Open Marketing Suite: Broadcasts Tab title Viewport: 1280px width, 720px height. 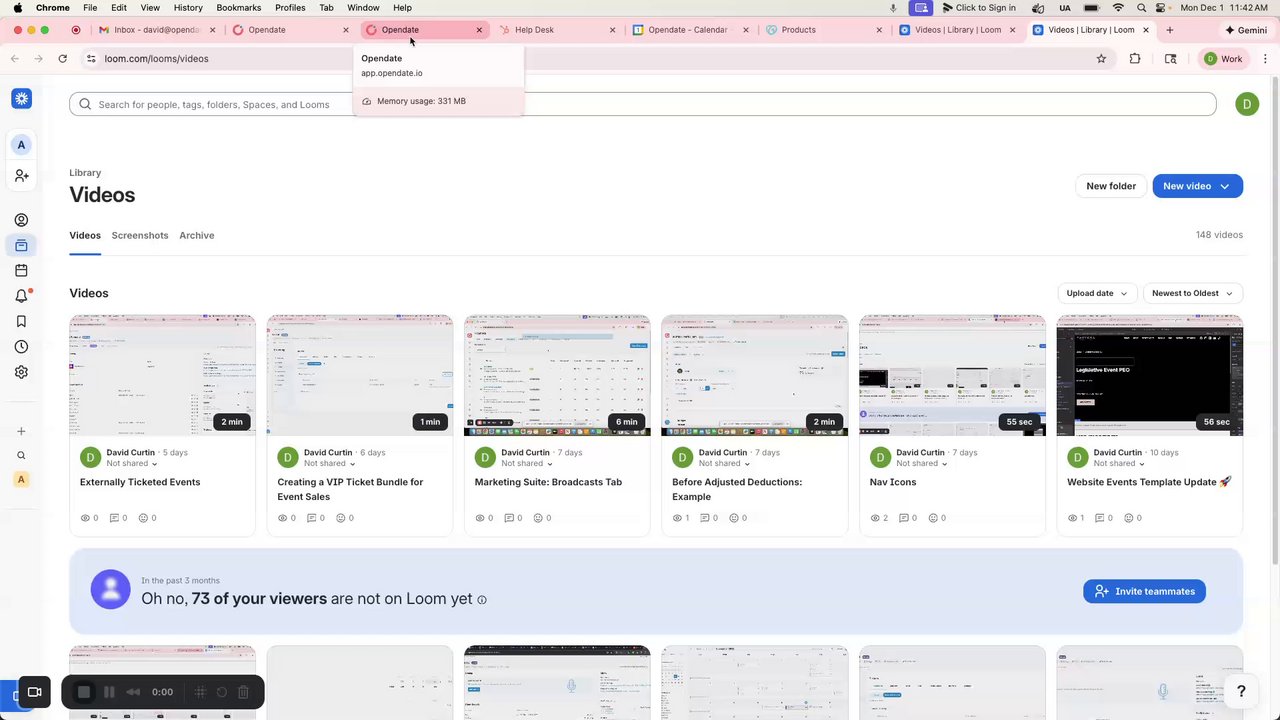coord(548,482)
